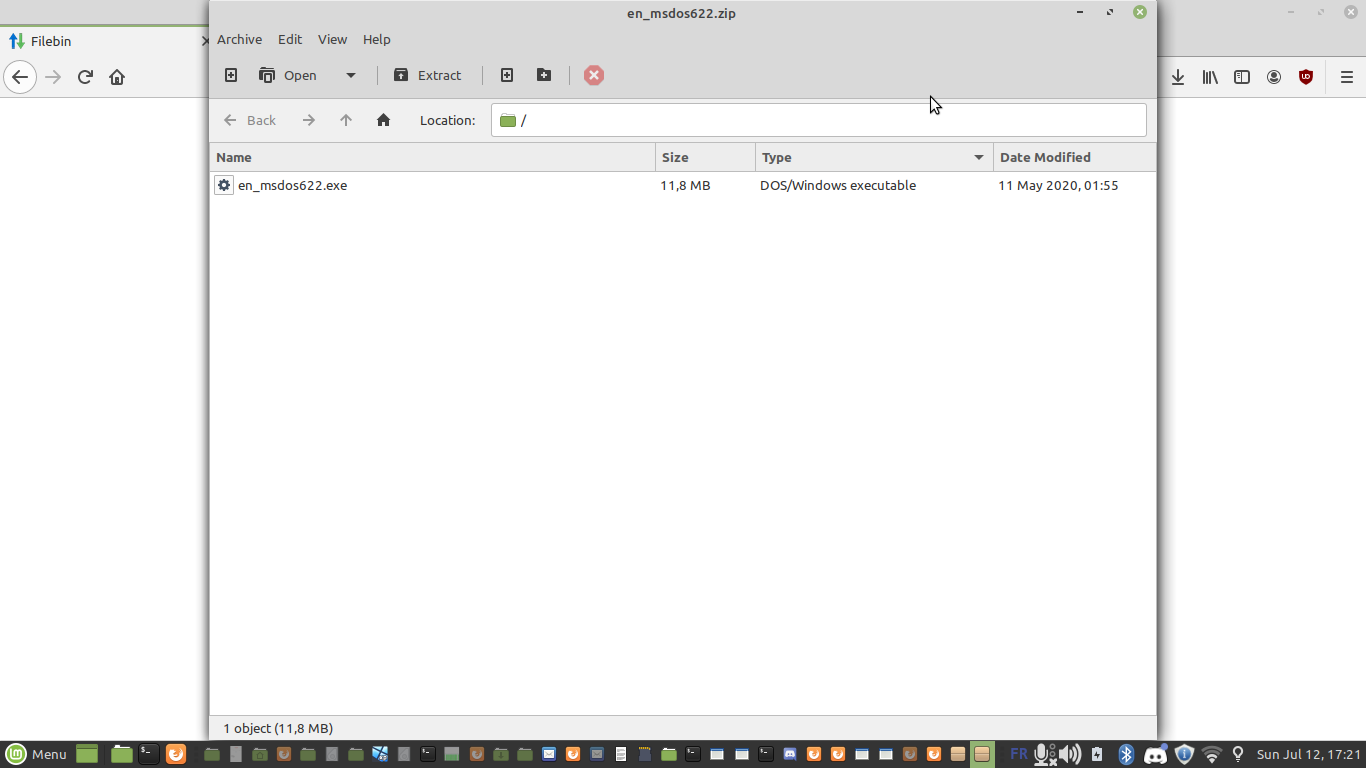Click the add folder to archive icon
Image resolution: width=1366 pixels, height=768 pixels.
(544, 75)
